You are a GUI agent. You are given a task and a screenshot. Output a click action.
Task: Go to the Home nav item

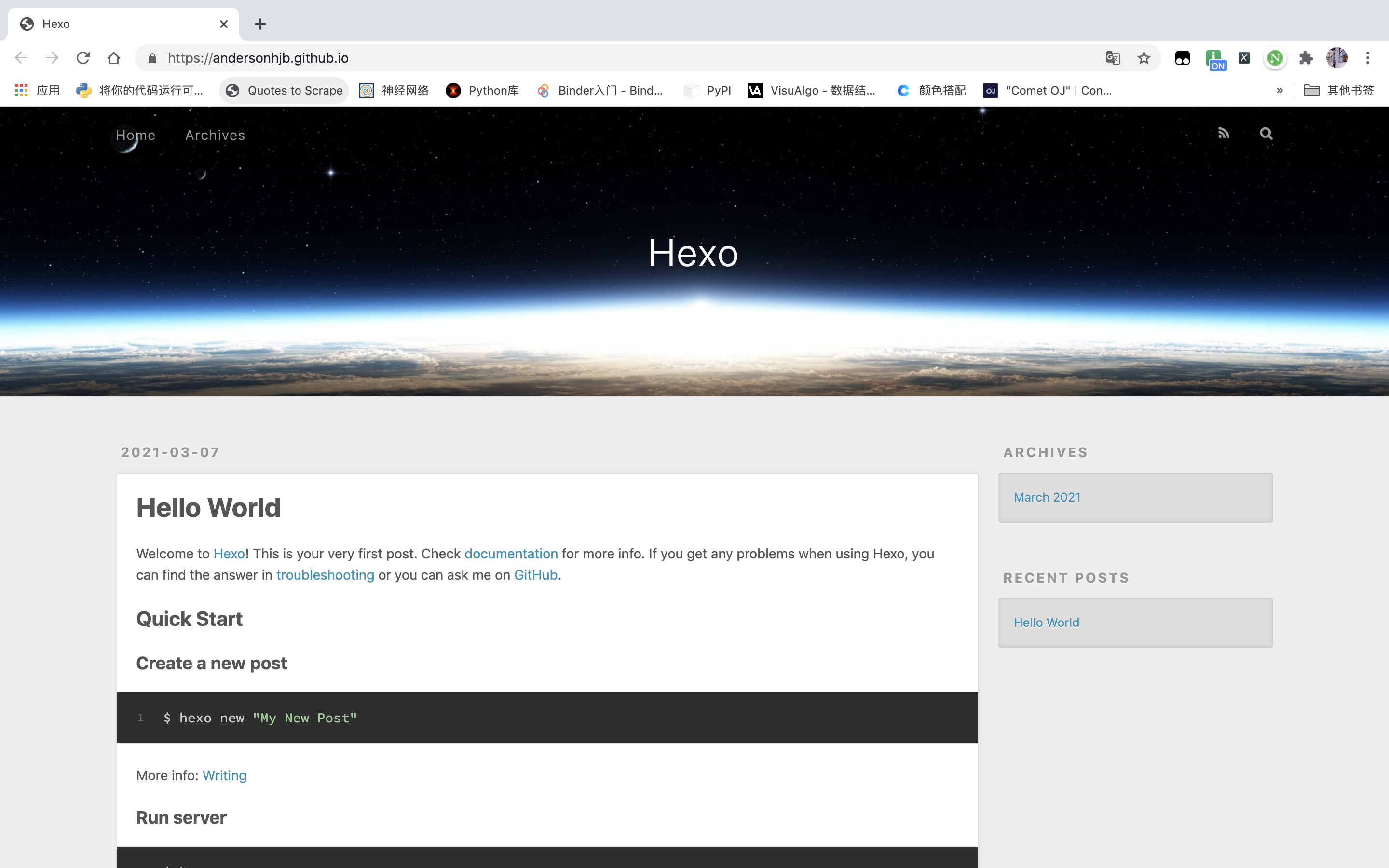136,135
